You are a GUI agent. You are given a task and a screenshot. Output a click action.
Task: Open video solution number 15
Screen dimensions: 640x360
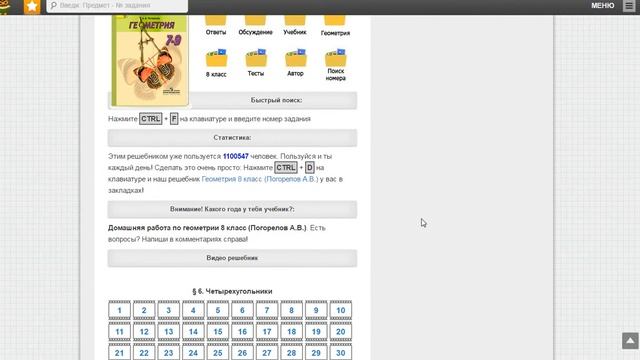pyautogui.click(x=218, y=331)
